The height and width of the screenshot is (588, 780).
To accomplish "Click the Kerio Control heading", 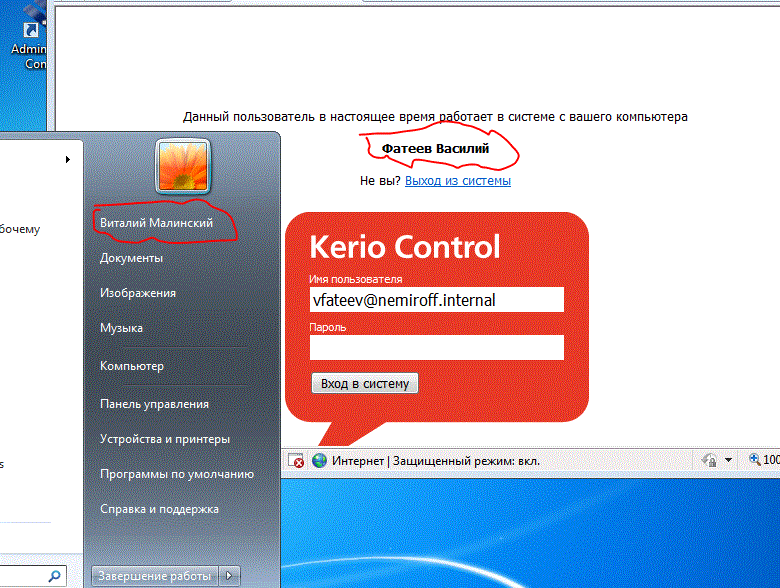I will (404, 246).
